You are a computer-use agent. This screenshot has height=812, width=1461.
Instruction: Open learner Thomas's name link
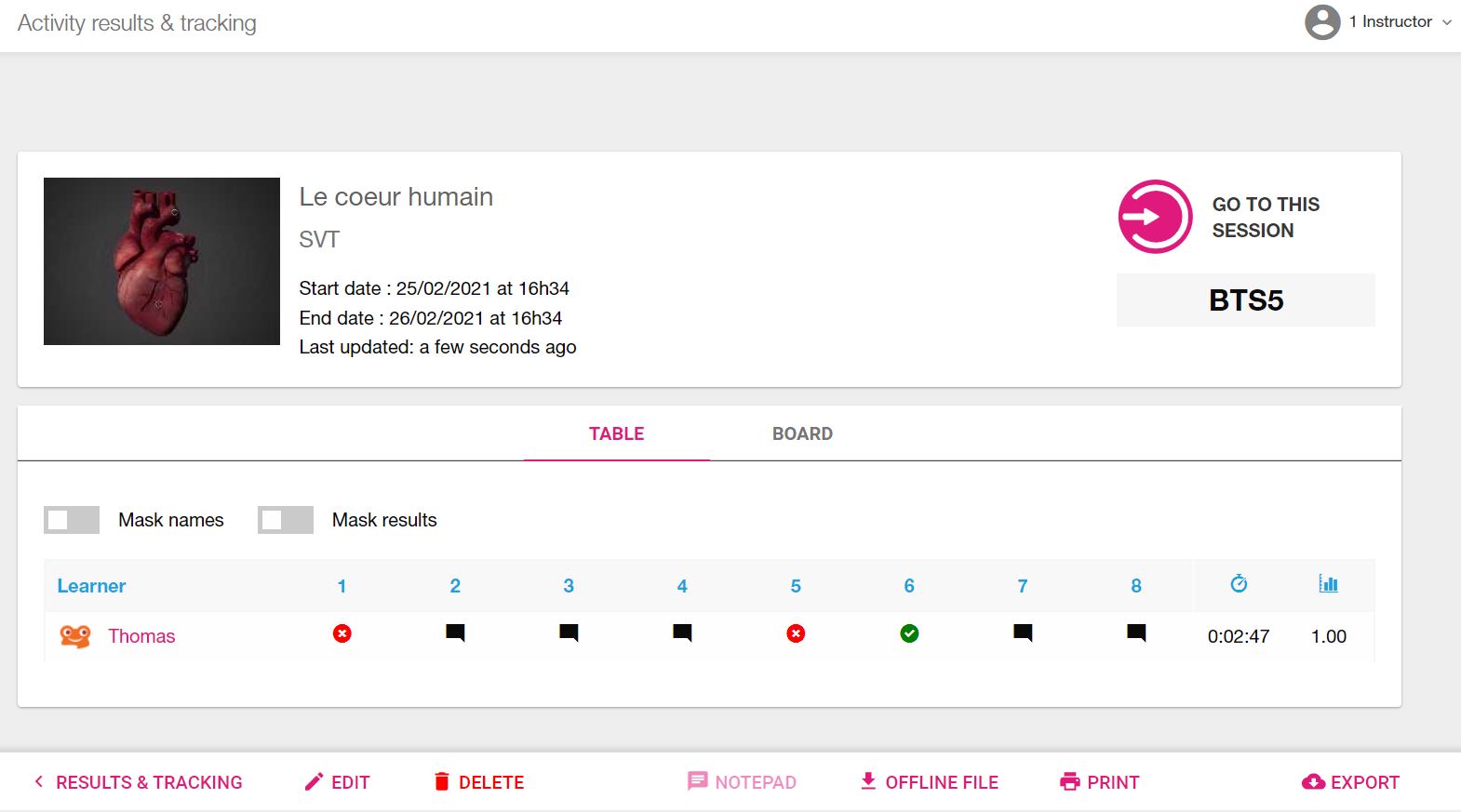point(141,636)
